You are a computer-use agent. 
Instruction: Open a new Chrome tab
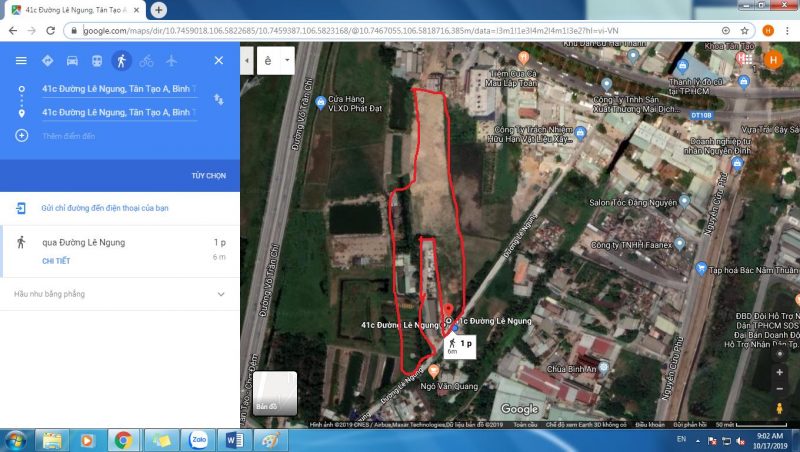click(159, 10)
